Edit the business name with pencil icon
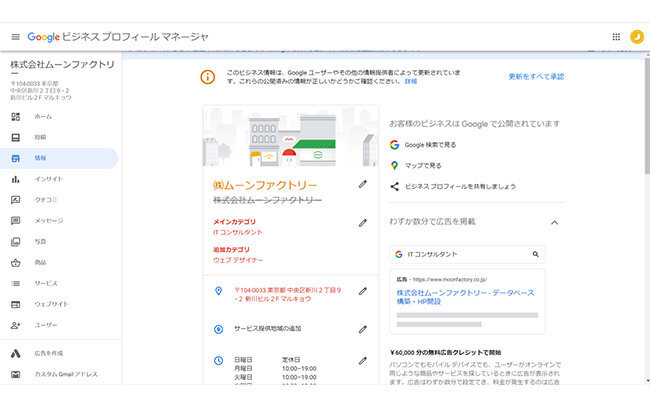The height and width of the screenshot is (406, 650). (x=363, y=184)
